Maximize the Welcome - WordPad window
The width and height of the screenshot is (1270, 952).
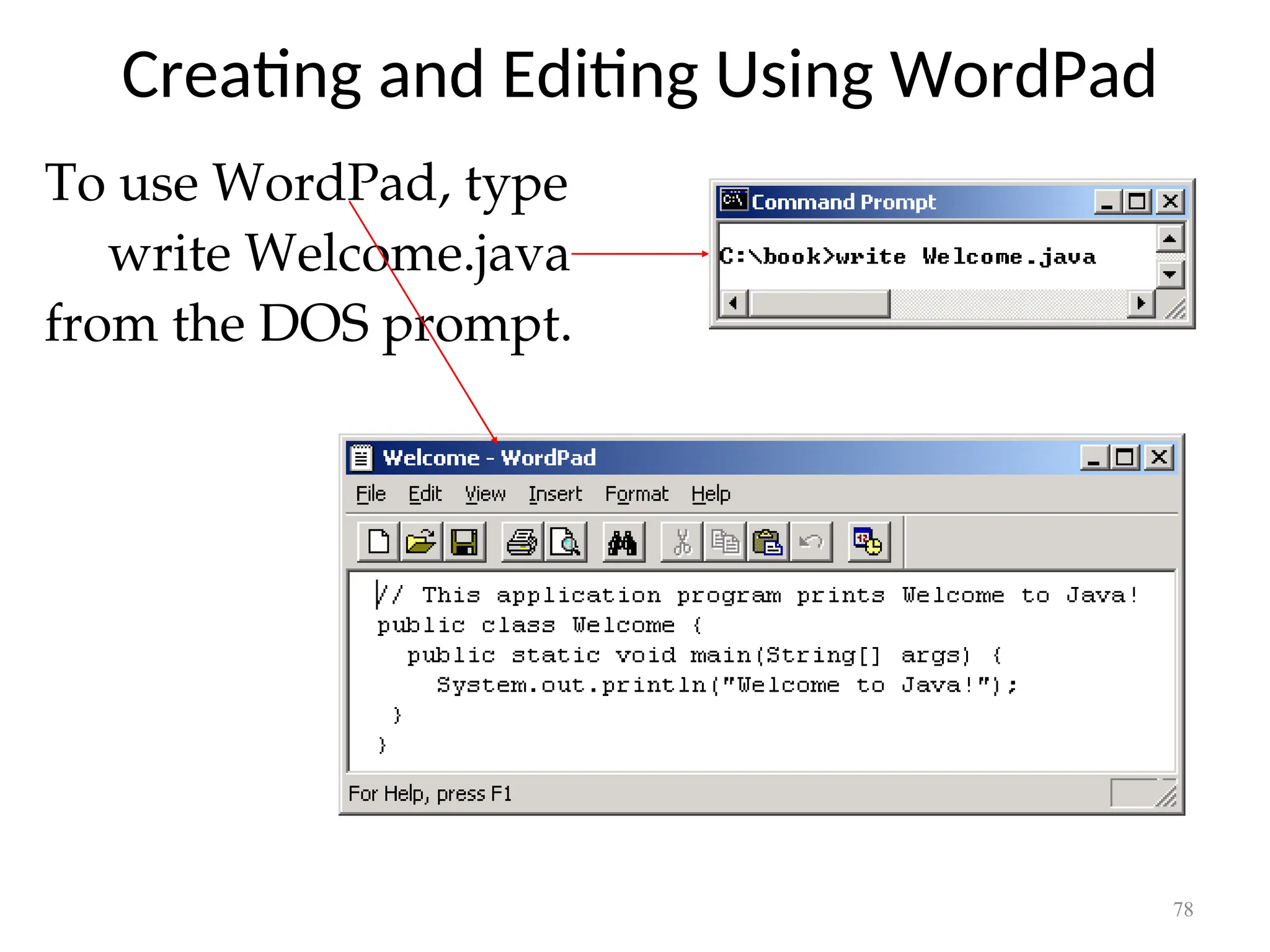coord(1125,457)
